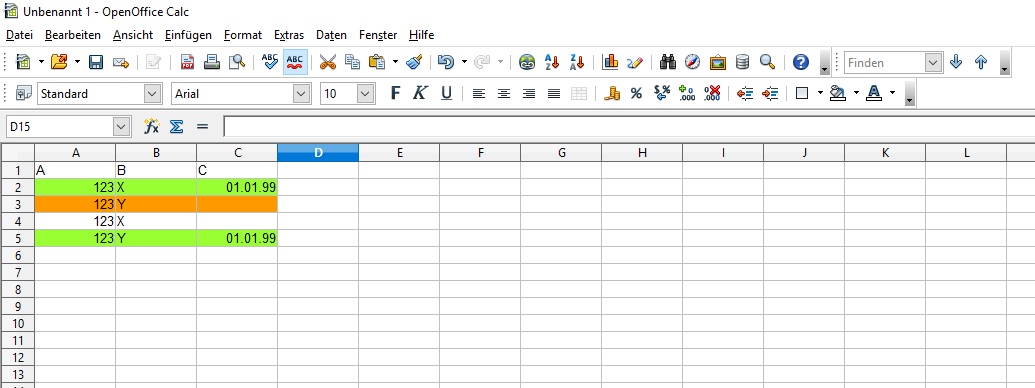Insert a chart
Image resolution: width=1035 pixels, height=388 pixels.
coord(611,62)
